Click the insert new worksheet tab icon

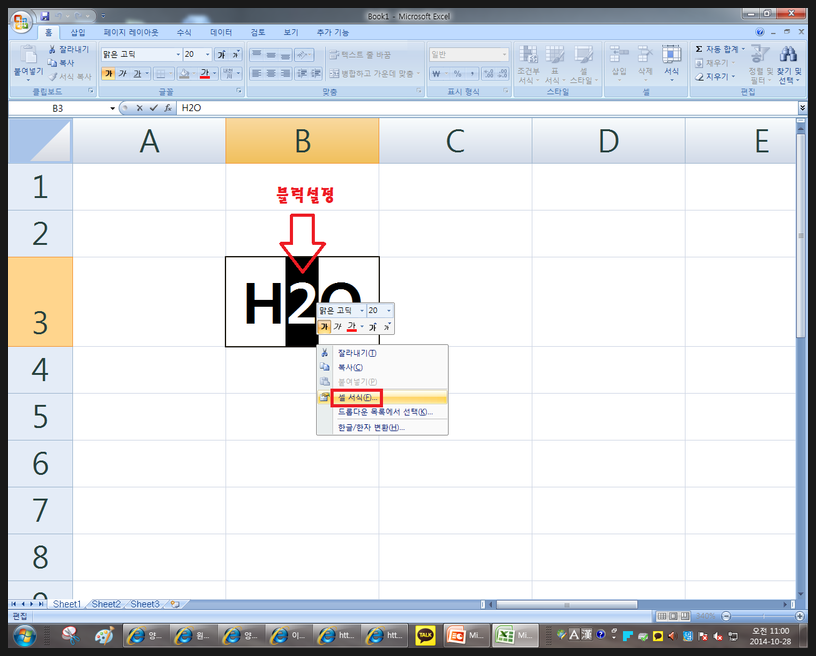(174, 604)
